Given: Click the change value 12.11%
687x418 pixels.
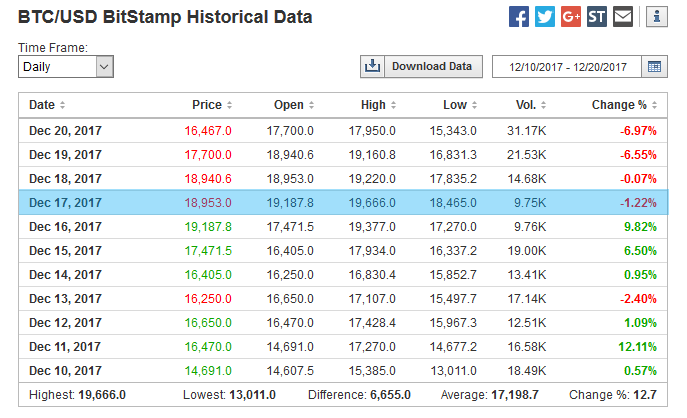Looking at the screenshot, I should [x=637, y=347].
